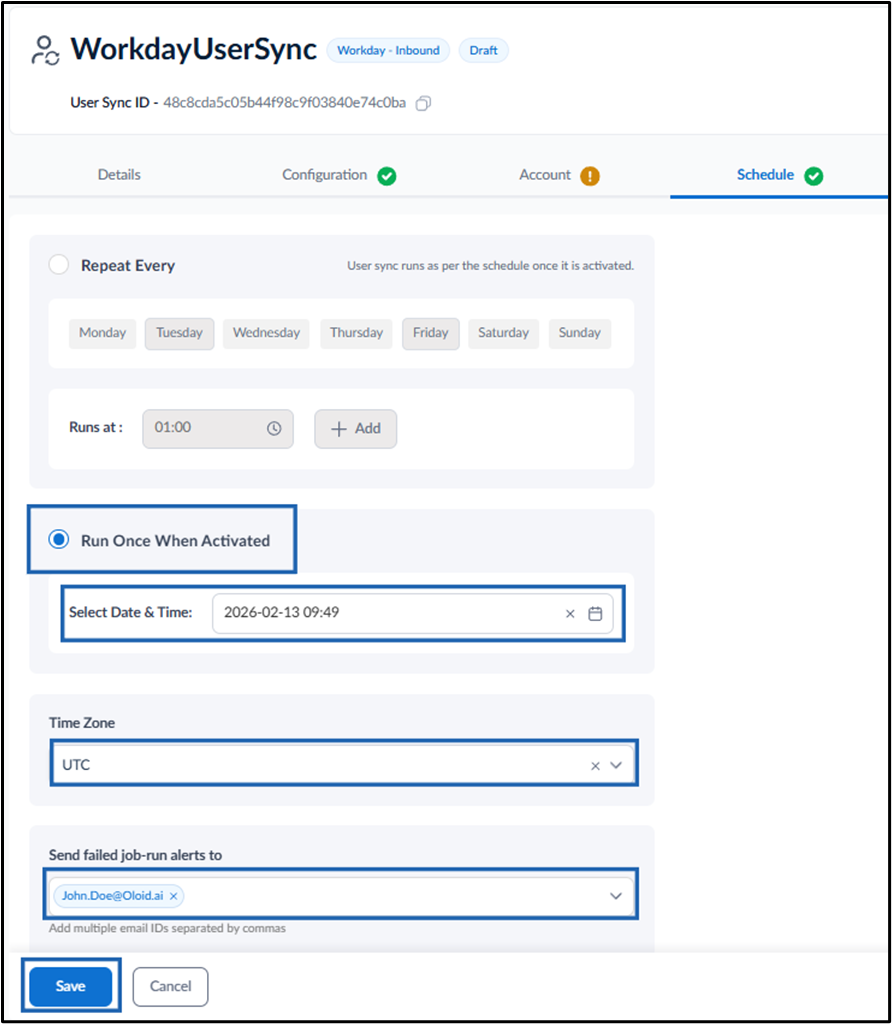Switch to the Configuration tab

click(x=325, y=174)
